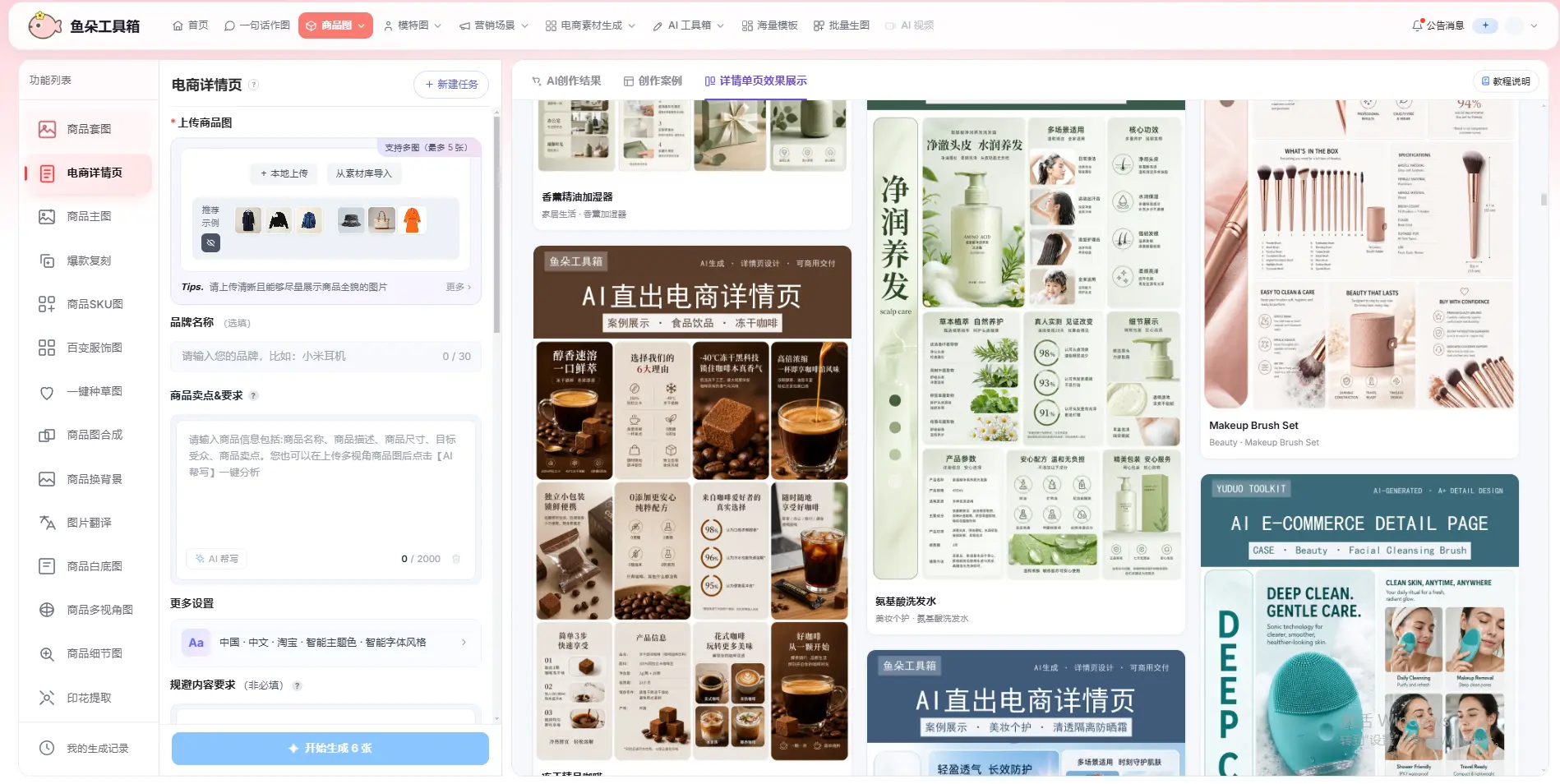Click the trash icon in selling-points box

click(456, 559)
